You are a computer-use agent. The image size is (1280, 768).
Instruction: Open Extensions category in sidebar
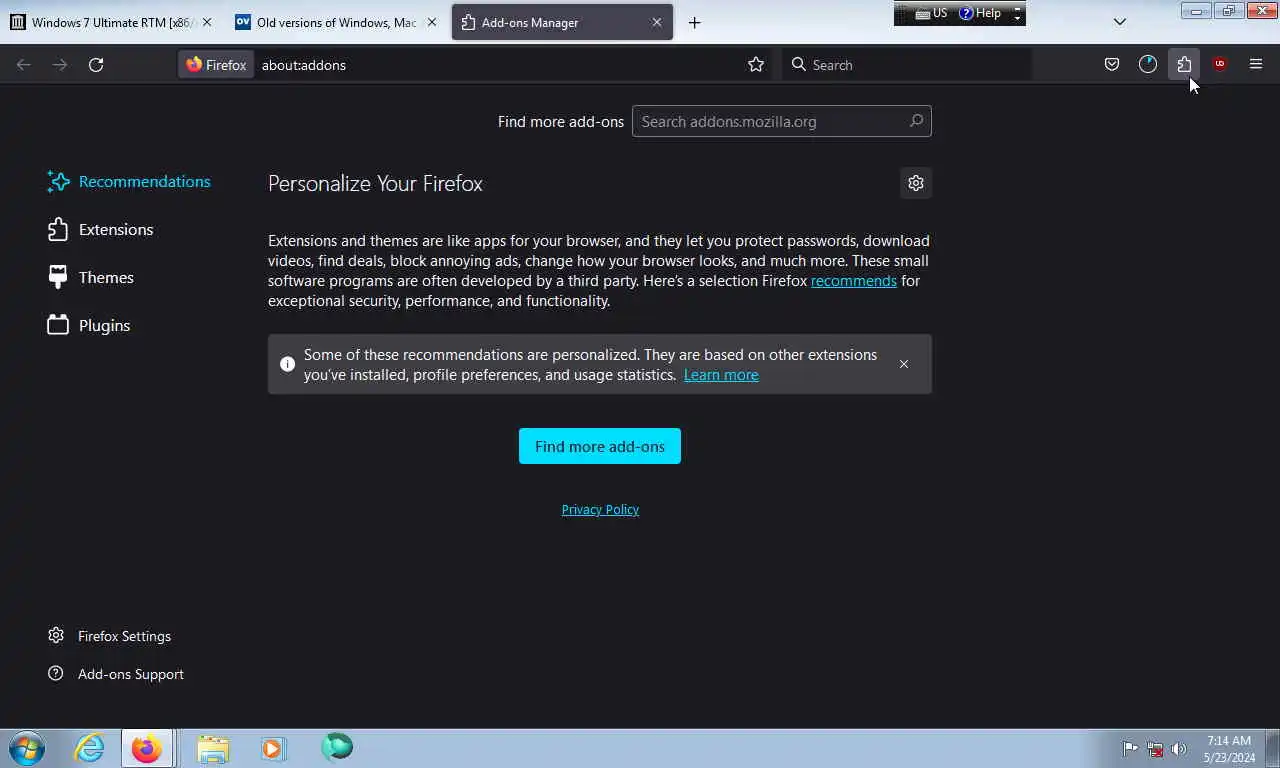pyautogui.click(x=100, y=229)
